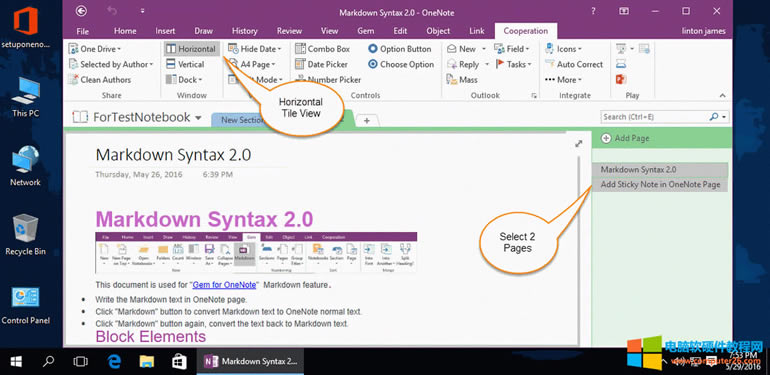
Task: Switch to the Insert ribbon tab
Action: (165, 31)
